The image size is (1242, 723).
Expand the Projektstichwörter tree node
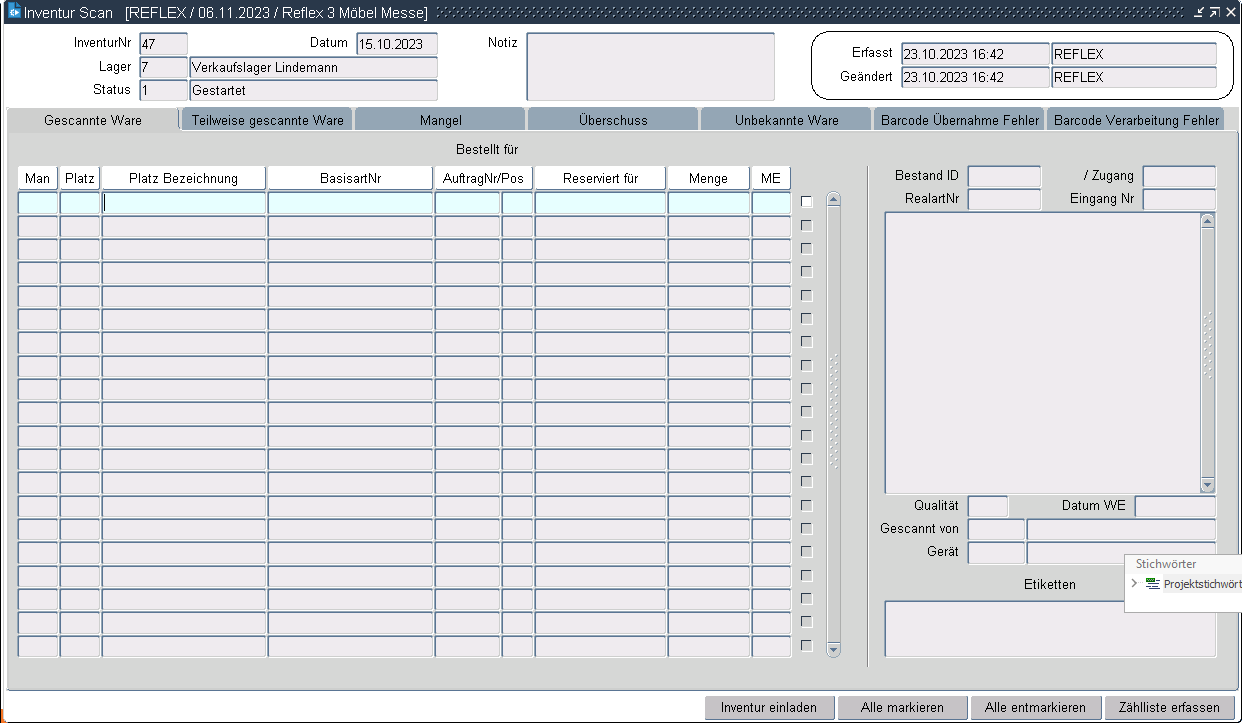(x=1134, y=584)
